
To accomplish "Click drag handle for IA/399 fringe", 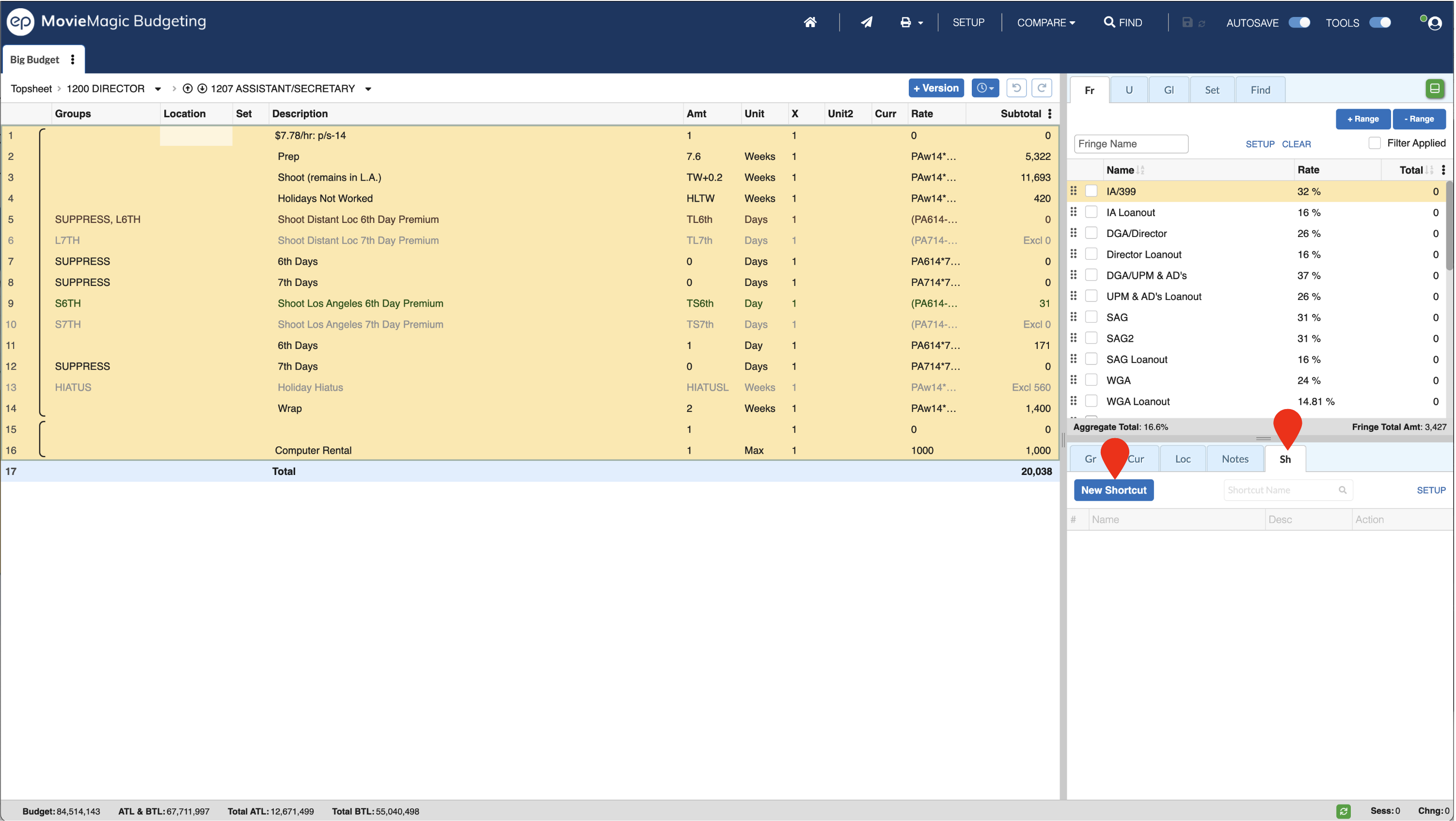I will point(1074,191).
